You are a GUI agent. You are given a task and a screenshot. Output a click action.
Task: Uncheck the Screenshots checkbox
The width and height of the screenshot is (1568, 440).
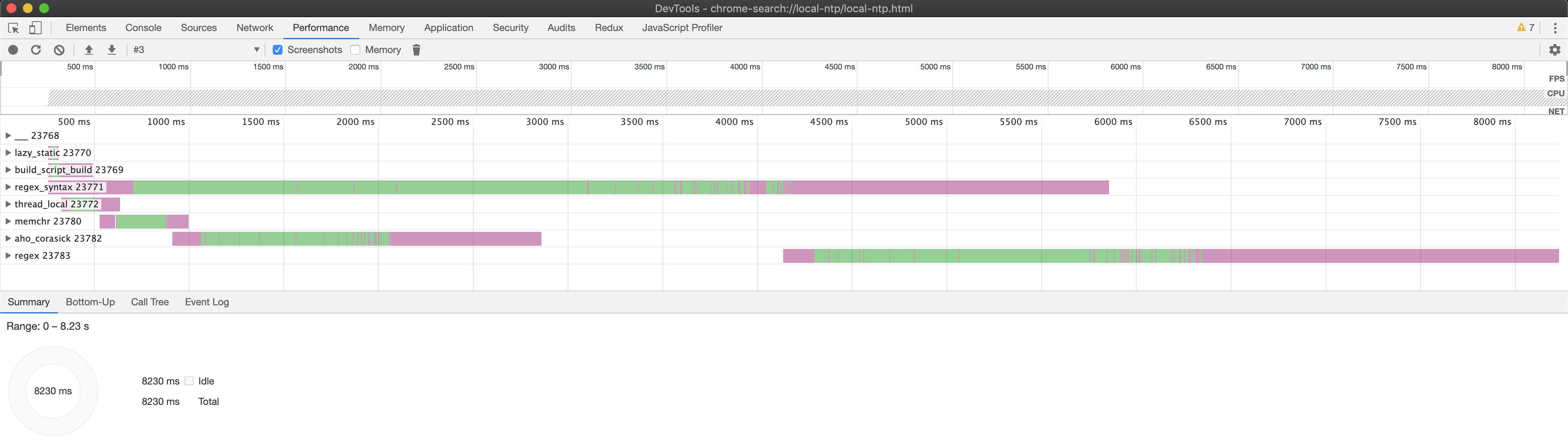[x=278, y=50]
